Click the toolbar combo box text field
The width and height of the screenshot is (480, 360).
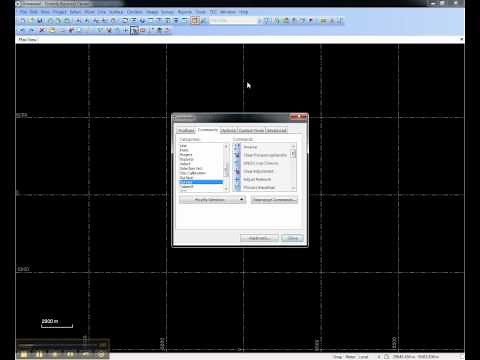pyautogui.click(x=233, y=21)
